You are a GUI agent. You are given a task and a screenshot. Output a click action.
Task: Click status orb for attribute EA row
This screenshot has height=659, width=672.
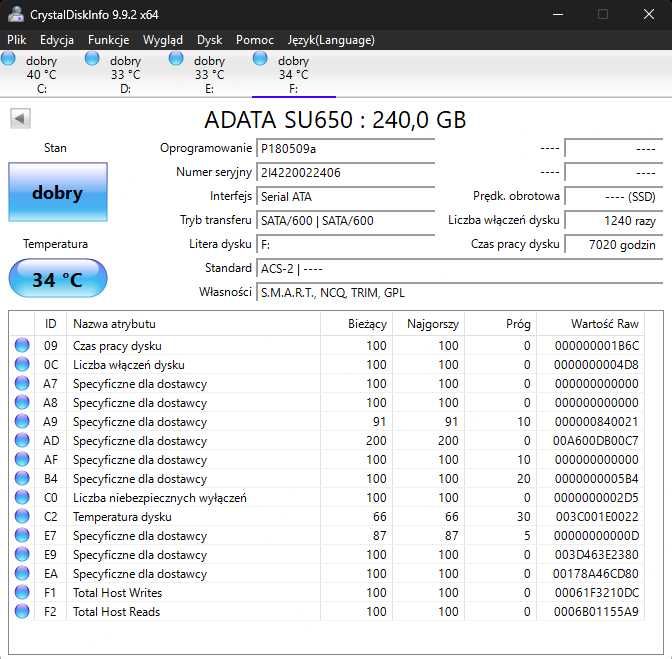pos(22,573)
